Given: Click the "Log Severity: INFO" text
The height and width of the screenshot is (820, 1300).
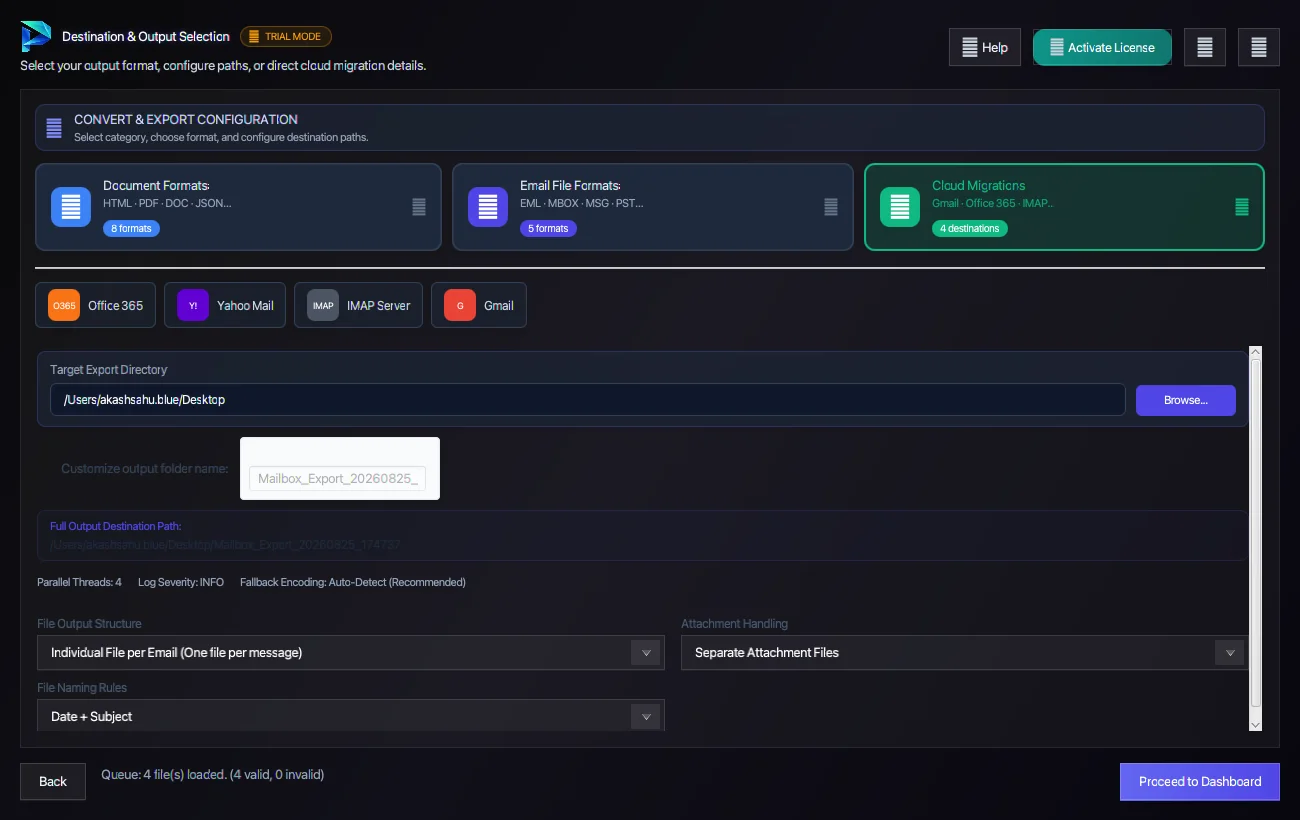Looking at the screenshot, I should pyautogui.click(x=181, y=582).
